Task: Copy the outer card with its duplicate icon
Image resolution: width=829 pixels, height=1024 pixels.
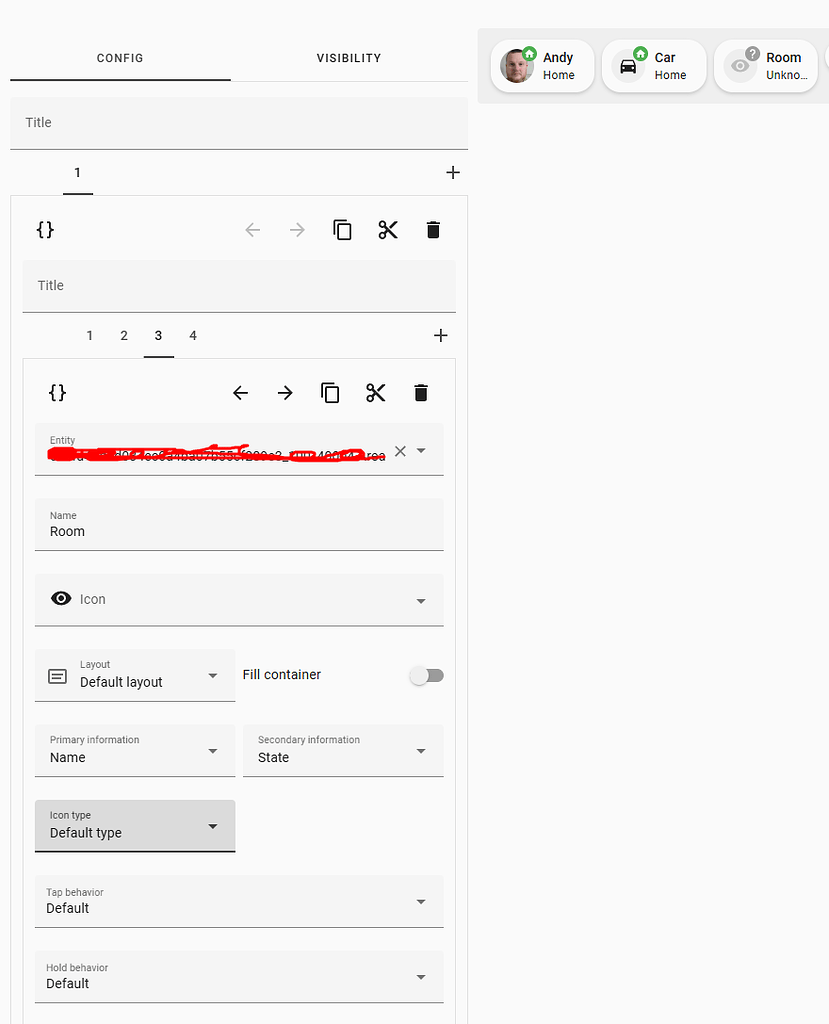Action: pyautogui.click(x=342, y=229)
